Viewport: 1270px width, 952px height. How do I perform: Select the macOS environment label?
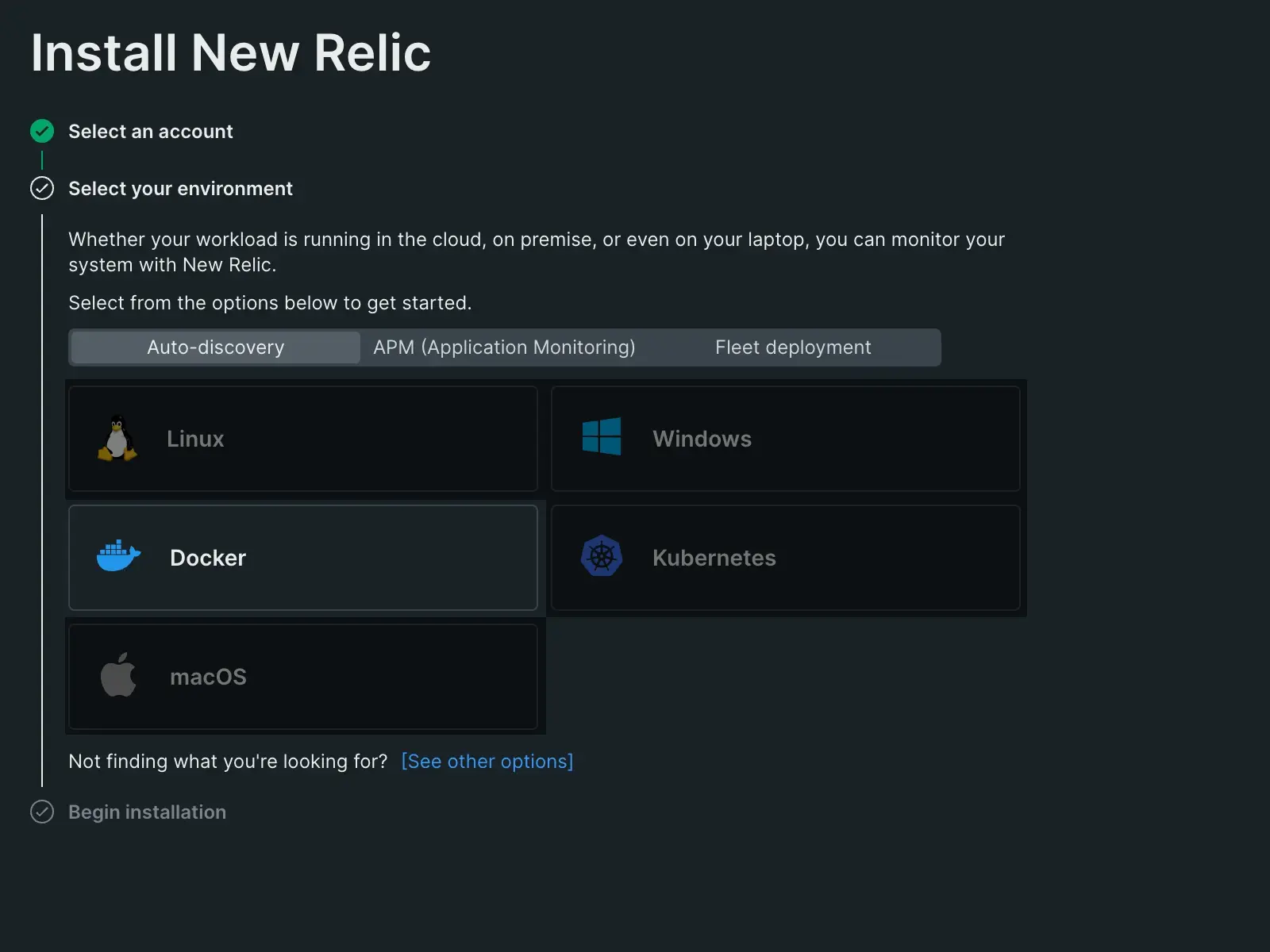tap(208, 677)
